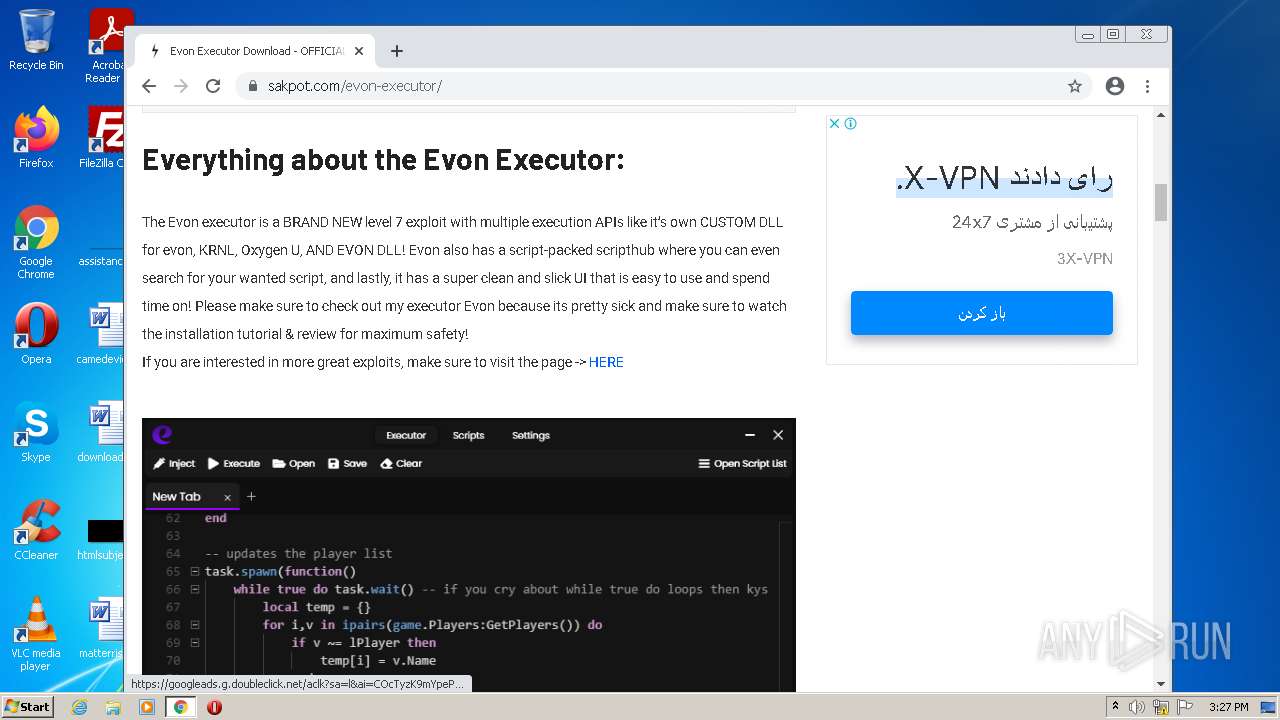
Task: Click the 'Everything about the Evon Executor:' heading
Action: 383,160
